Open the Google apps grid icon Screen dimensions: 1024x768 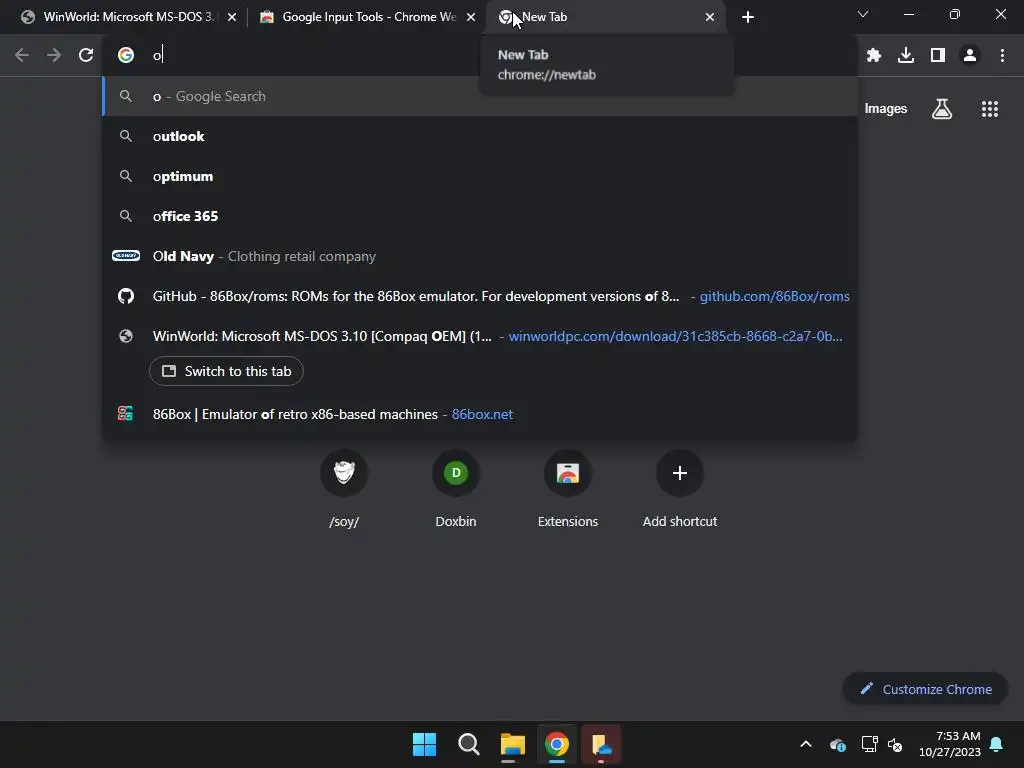pyautogui.click(x=990, y=109)
